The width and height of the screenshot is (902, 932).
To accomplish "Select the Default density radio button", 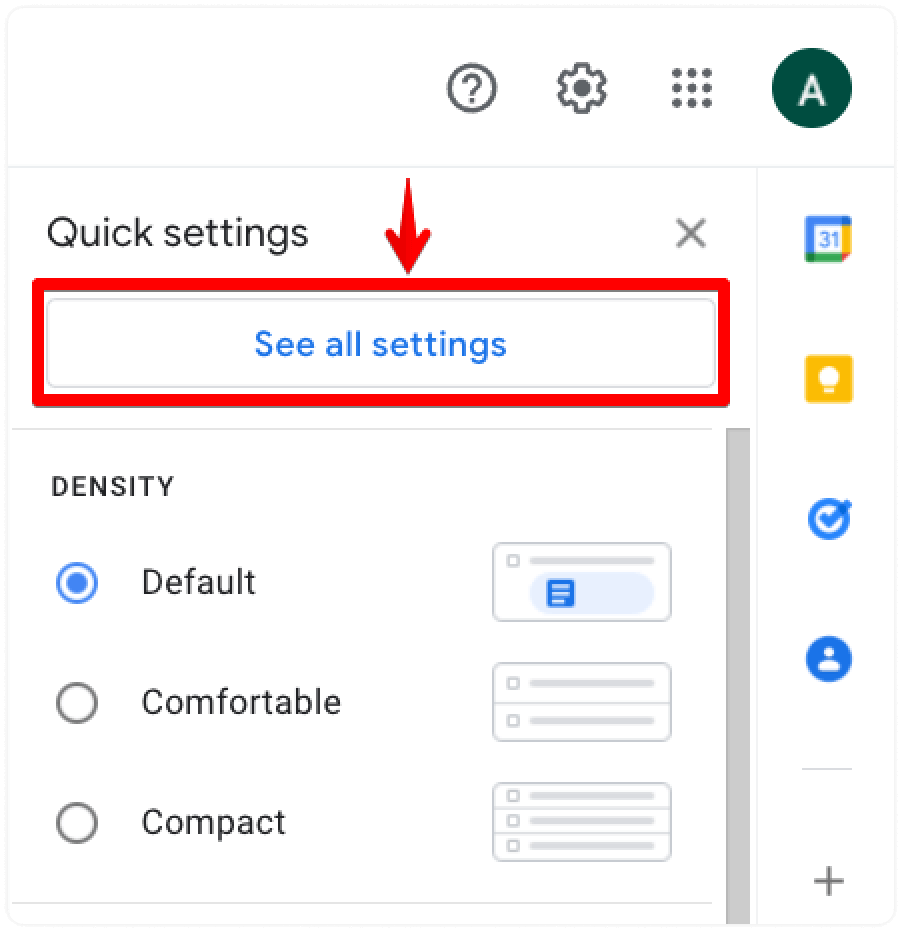I will [x=77, y=582].
